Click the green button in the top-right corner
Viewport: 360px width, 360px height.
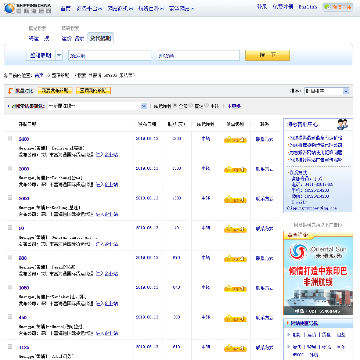[337, 6]
